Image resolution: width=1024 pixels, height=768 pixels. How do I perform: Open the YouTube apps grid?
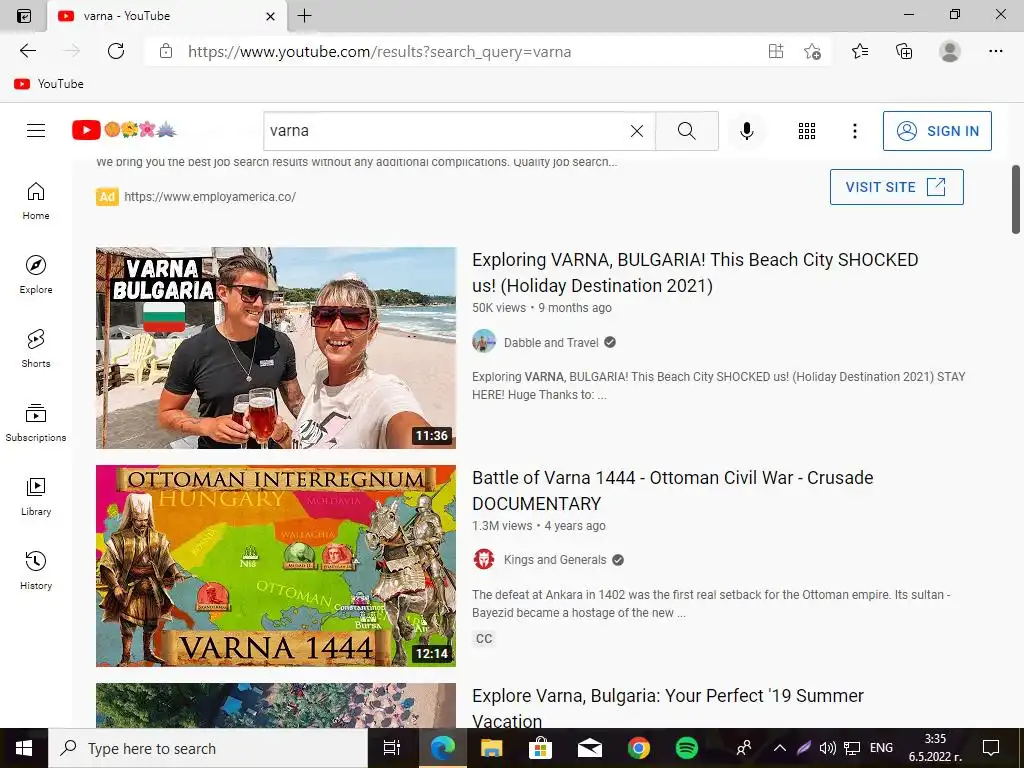[807, 131]
